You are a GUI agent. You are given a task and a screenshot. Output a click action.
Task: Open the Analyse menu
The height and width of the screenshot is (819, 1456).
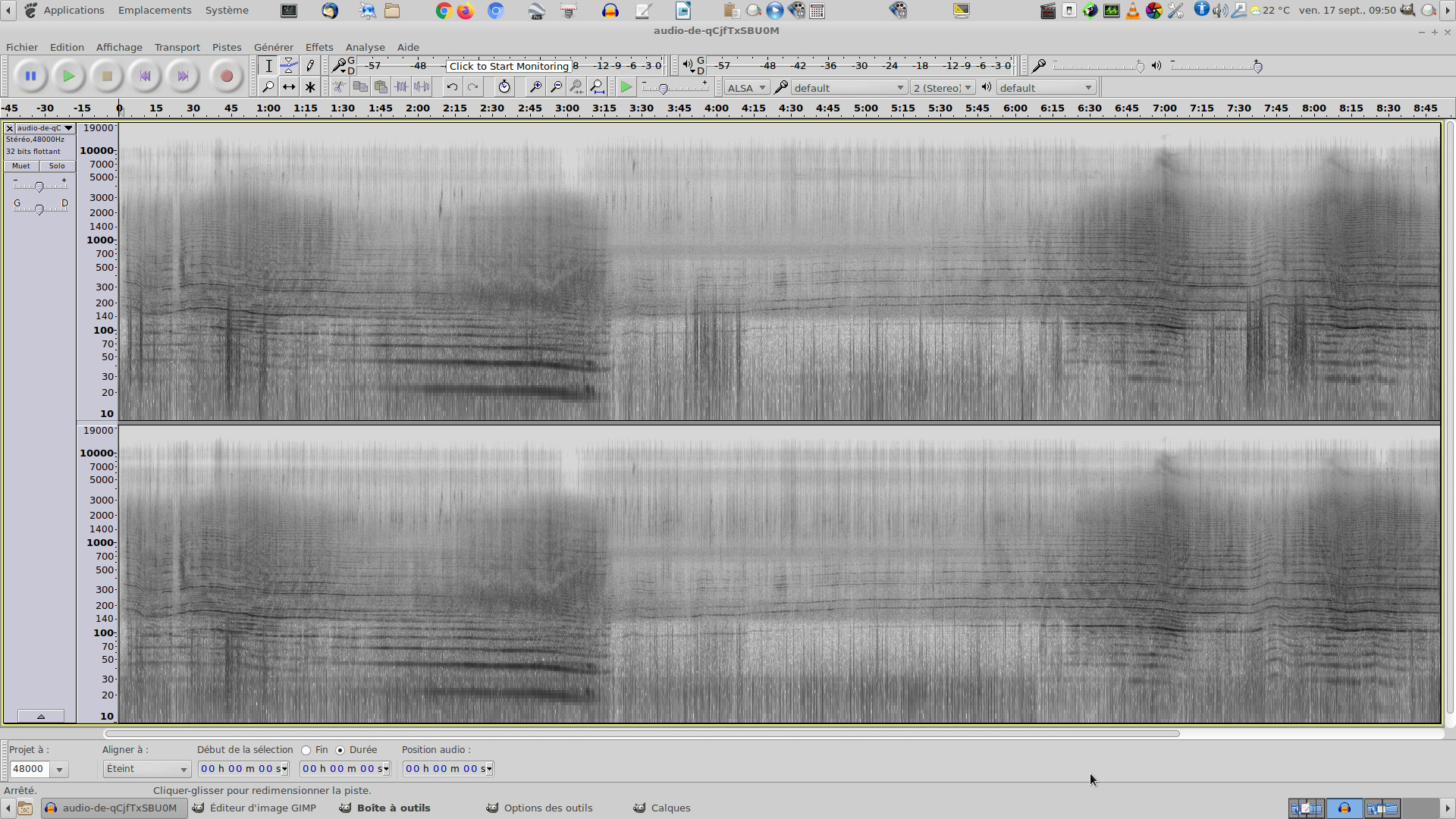pyautogui.click(x=365, y=47)
